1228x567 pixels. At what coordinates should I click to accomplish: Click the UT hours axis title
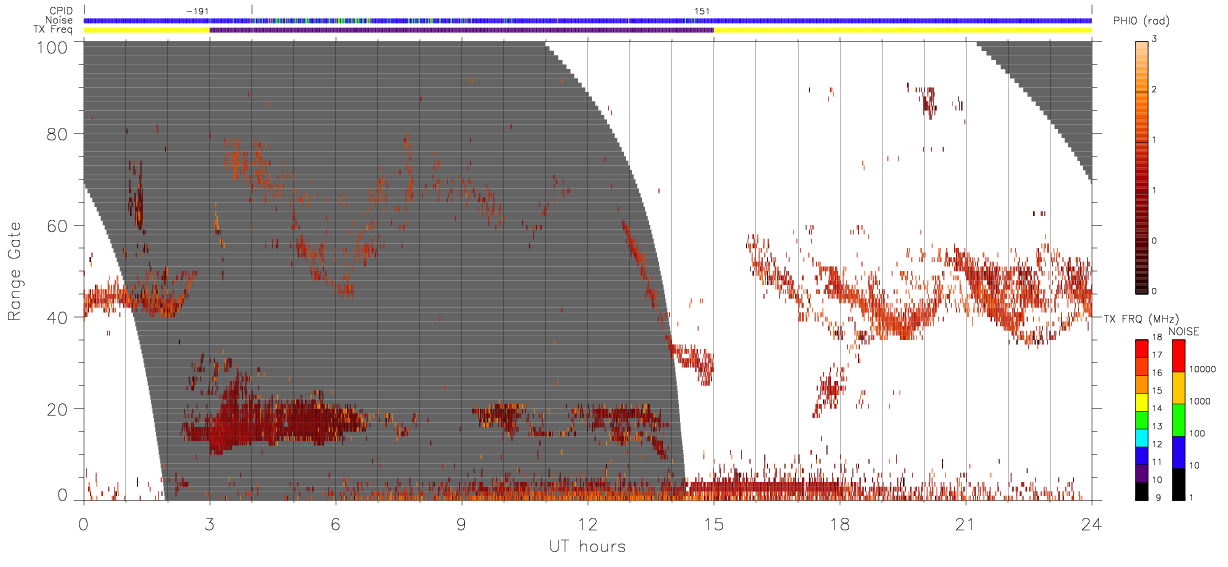pos(587,546)
